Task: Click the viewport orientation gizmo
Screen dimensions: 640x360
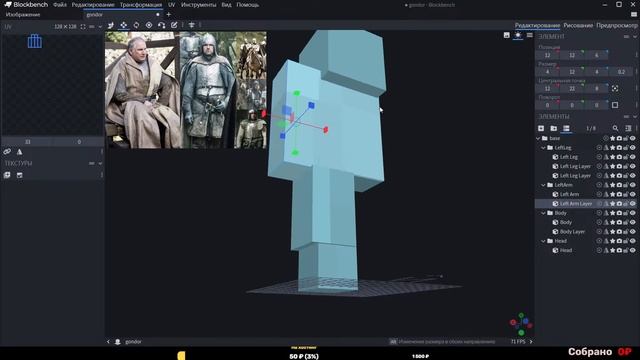Action: (x=521, y=324)
